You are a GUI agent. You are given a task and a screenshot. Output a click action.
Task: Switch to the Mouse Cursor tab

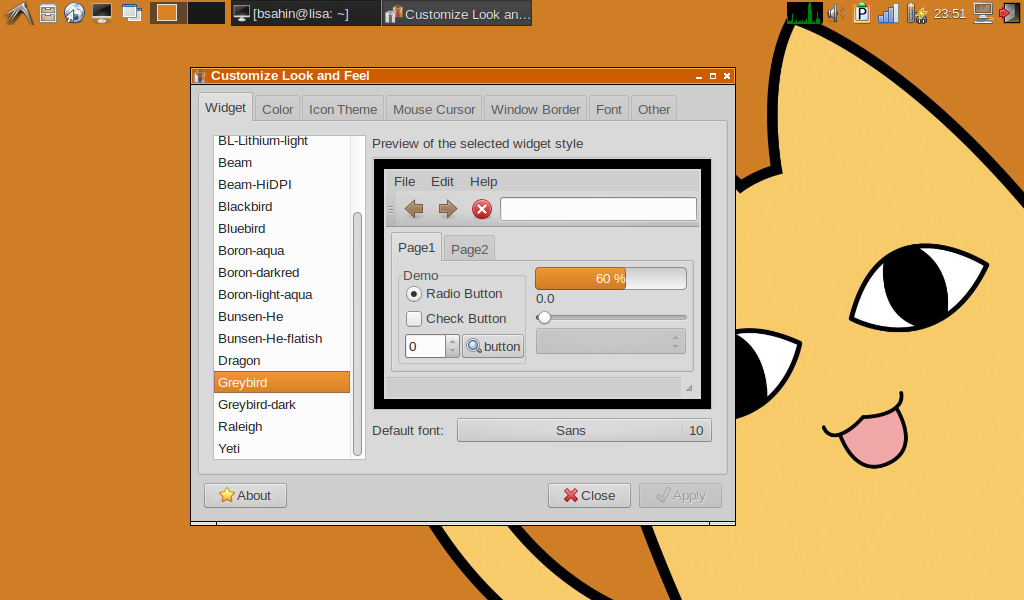[434, 110]
